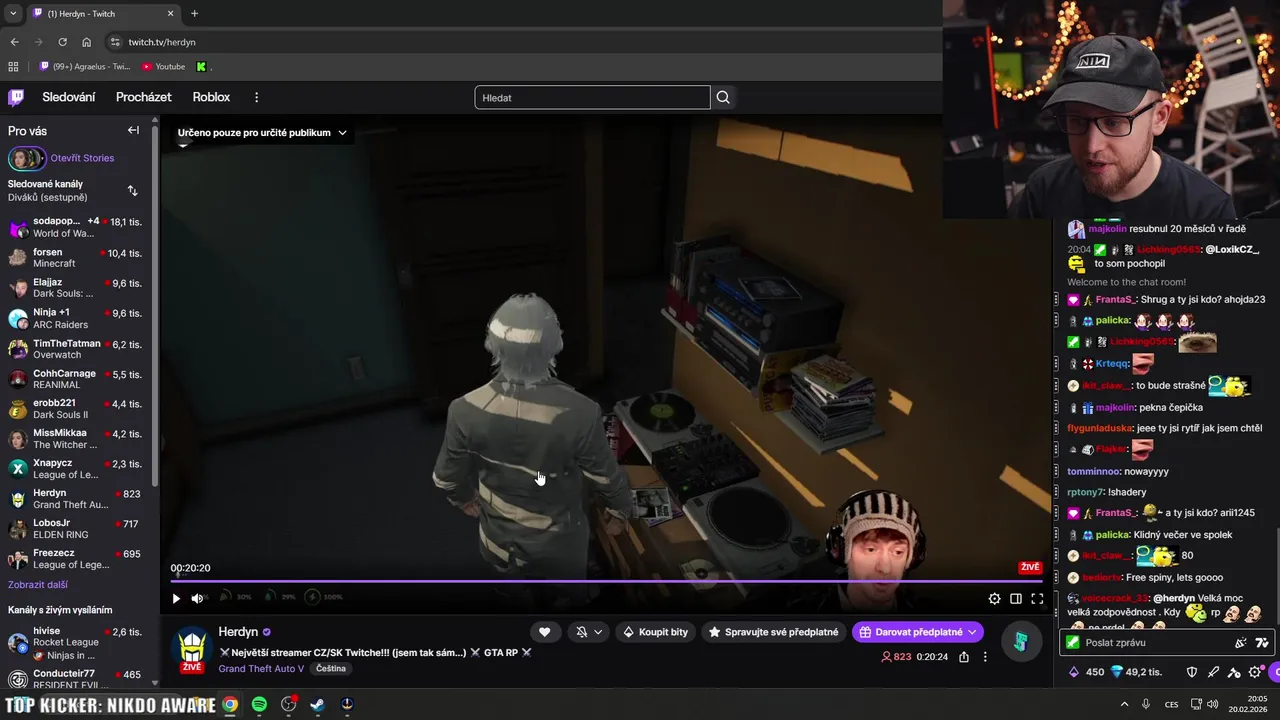Open Otevřít Stories link

pyautogui.click(x=82, y=158)
